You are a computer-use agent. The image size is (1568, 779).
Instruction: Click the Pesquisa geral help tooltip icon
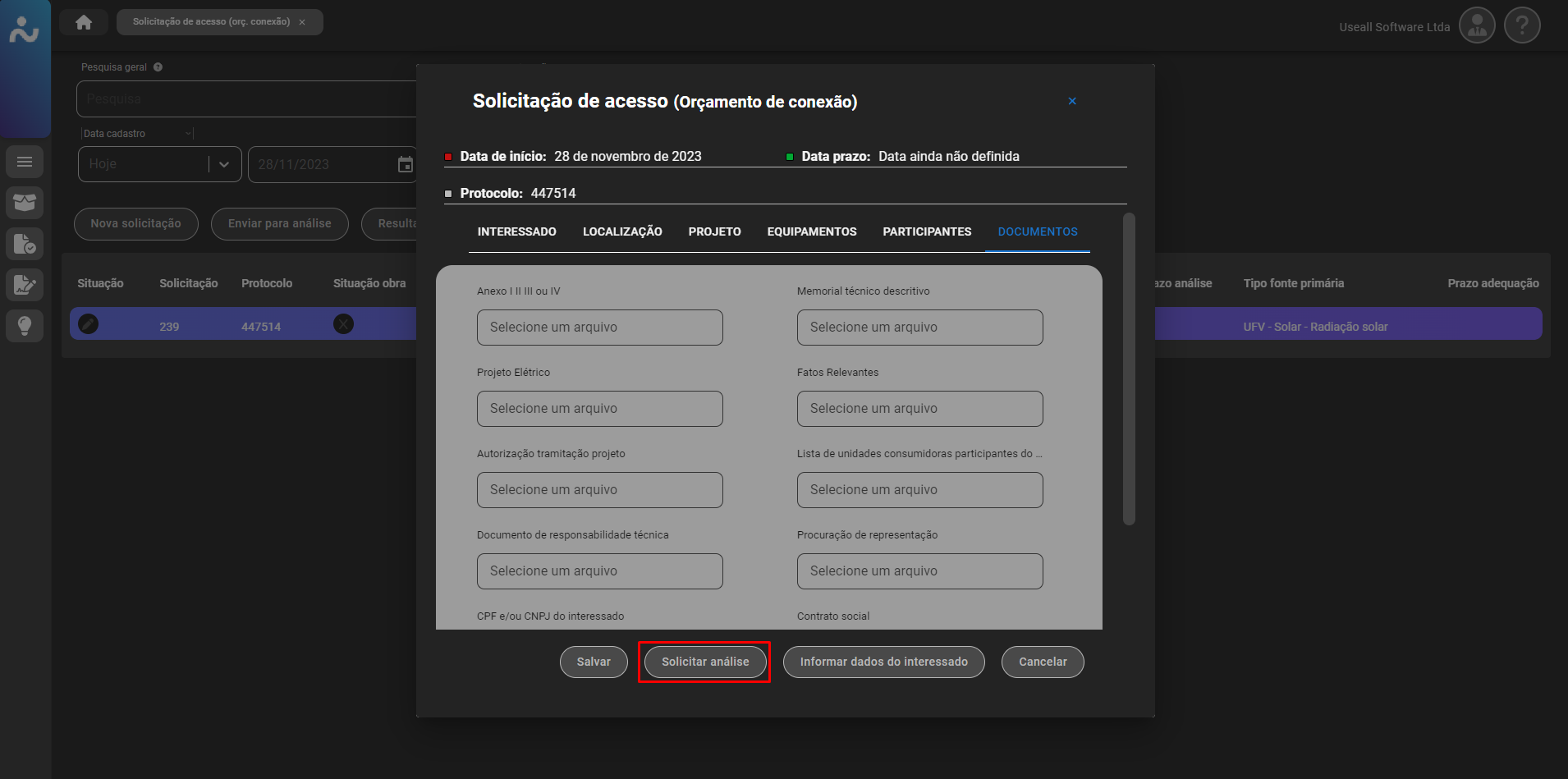[x=158, y=67]
